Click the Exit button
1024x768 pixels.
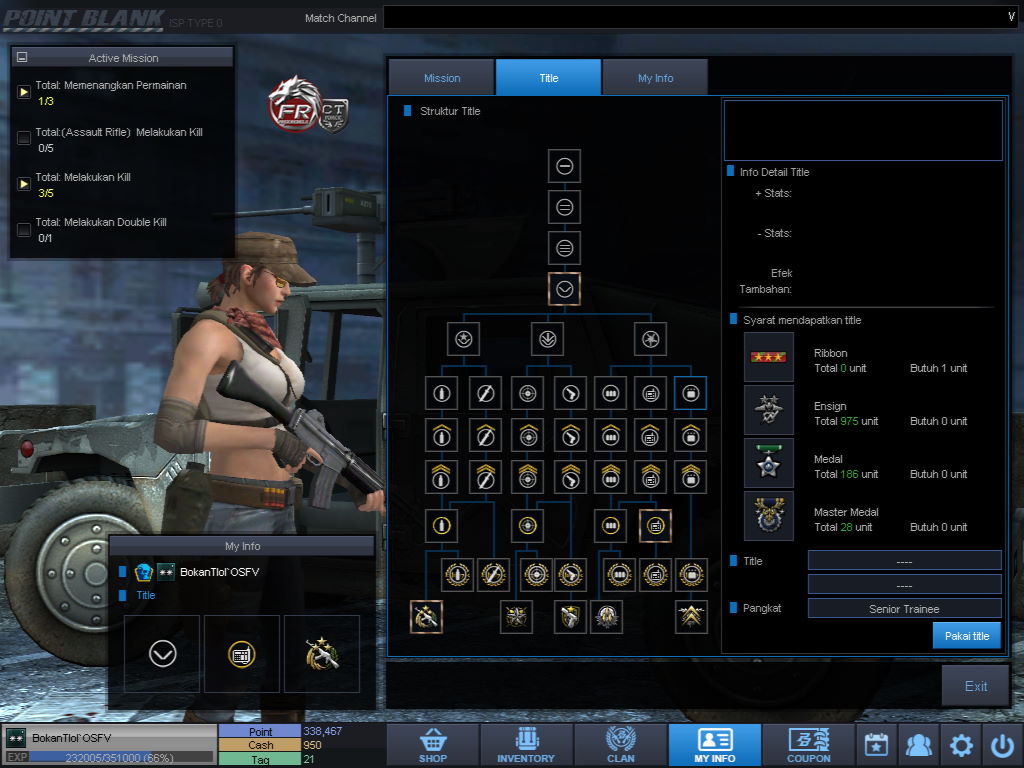pyautogui.click(x=976, y=686)
